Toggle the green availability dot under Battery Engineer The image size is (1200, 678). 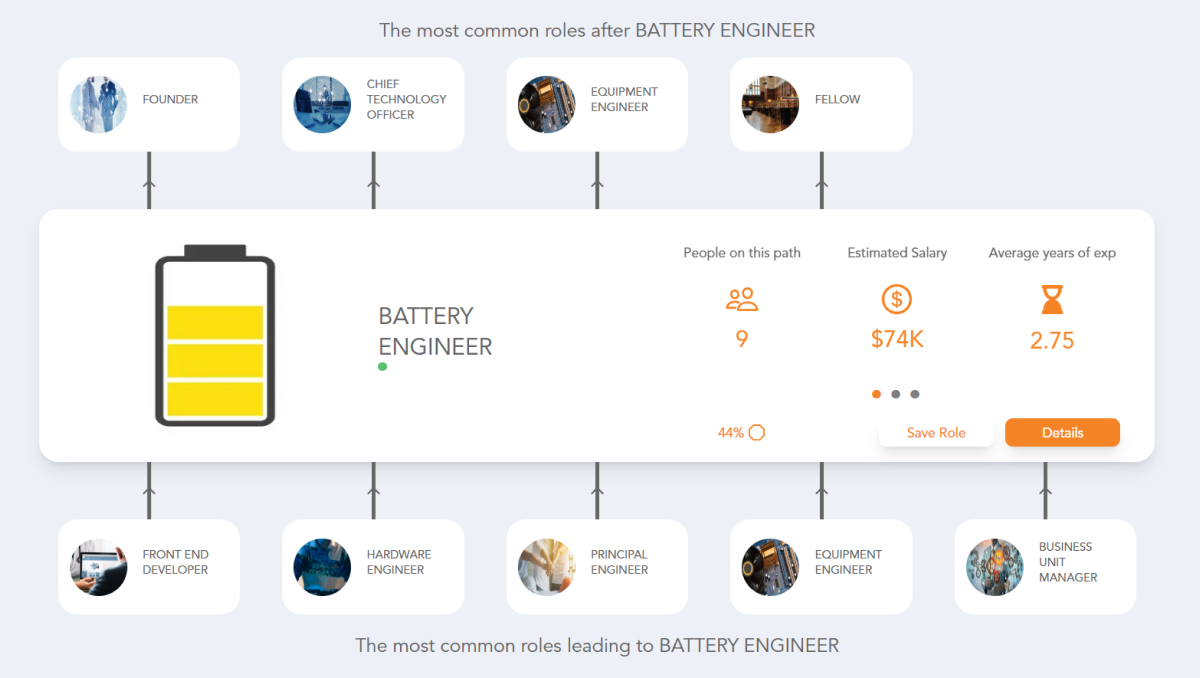coord(382,366)
